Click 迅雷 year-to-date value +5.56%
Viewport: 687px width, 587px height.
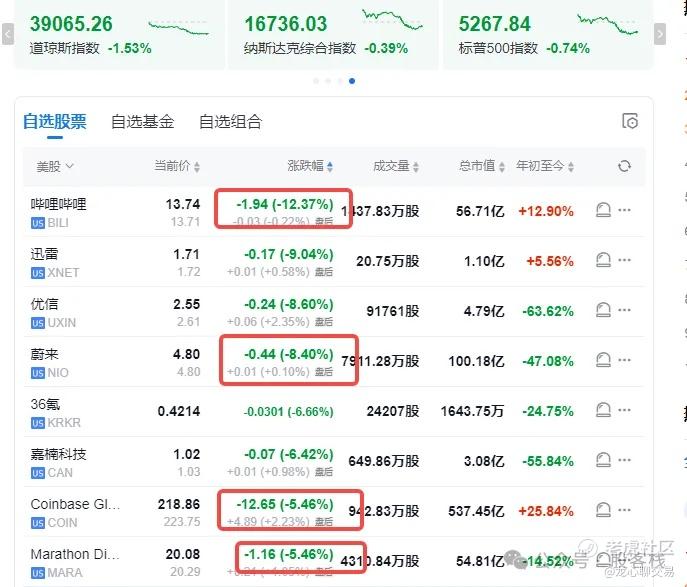(x=550, y=261)
